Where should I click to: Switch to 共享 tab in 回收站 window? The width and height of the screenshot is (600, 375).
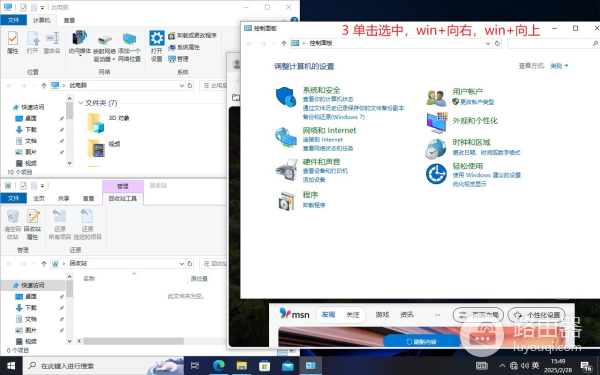coord(64,199)
